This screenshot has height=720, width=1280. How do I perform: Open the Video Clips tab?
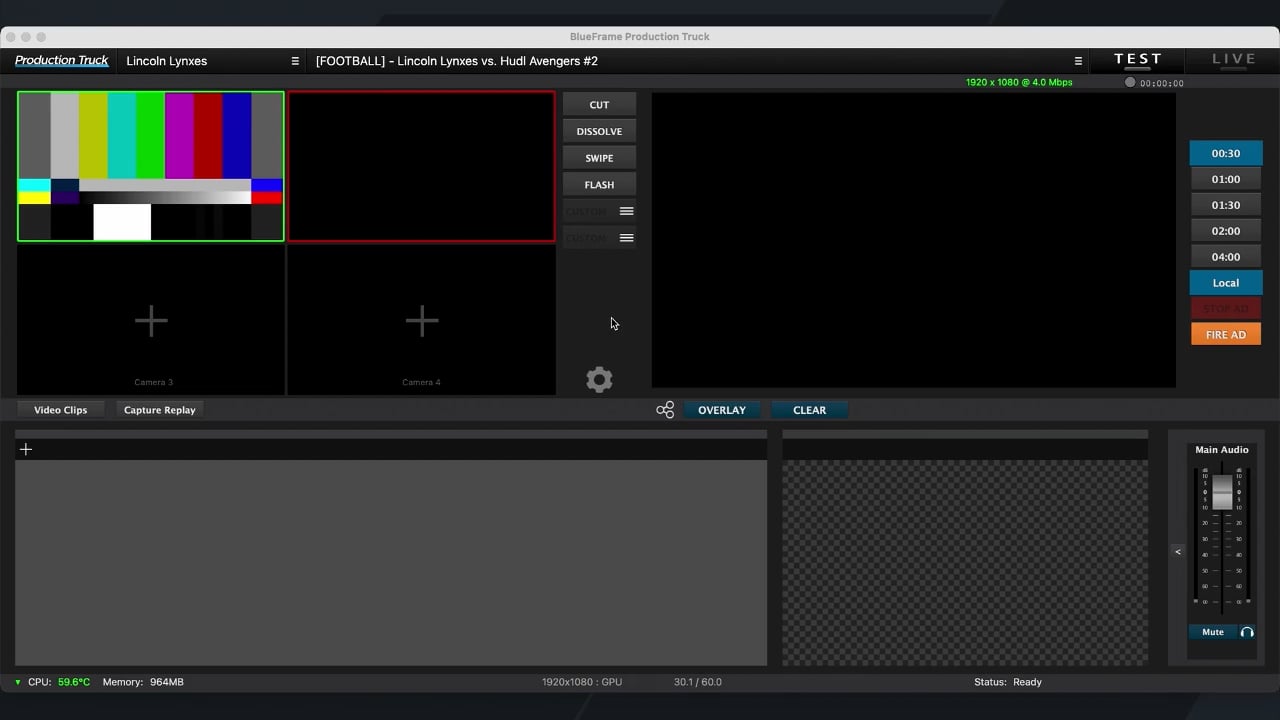(61, 410)
